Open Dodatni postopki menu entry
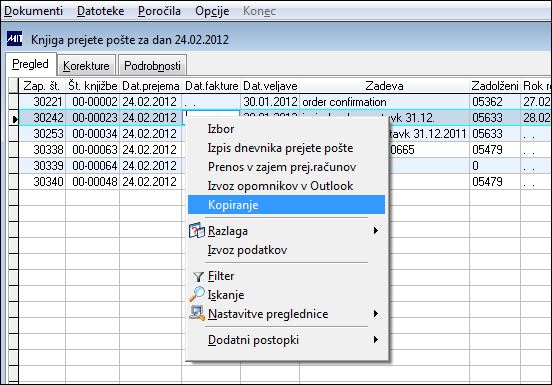The image size is (552, 385). [286, 340]
